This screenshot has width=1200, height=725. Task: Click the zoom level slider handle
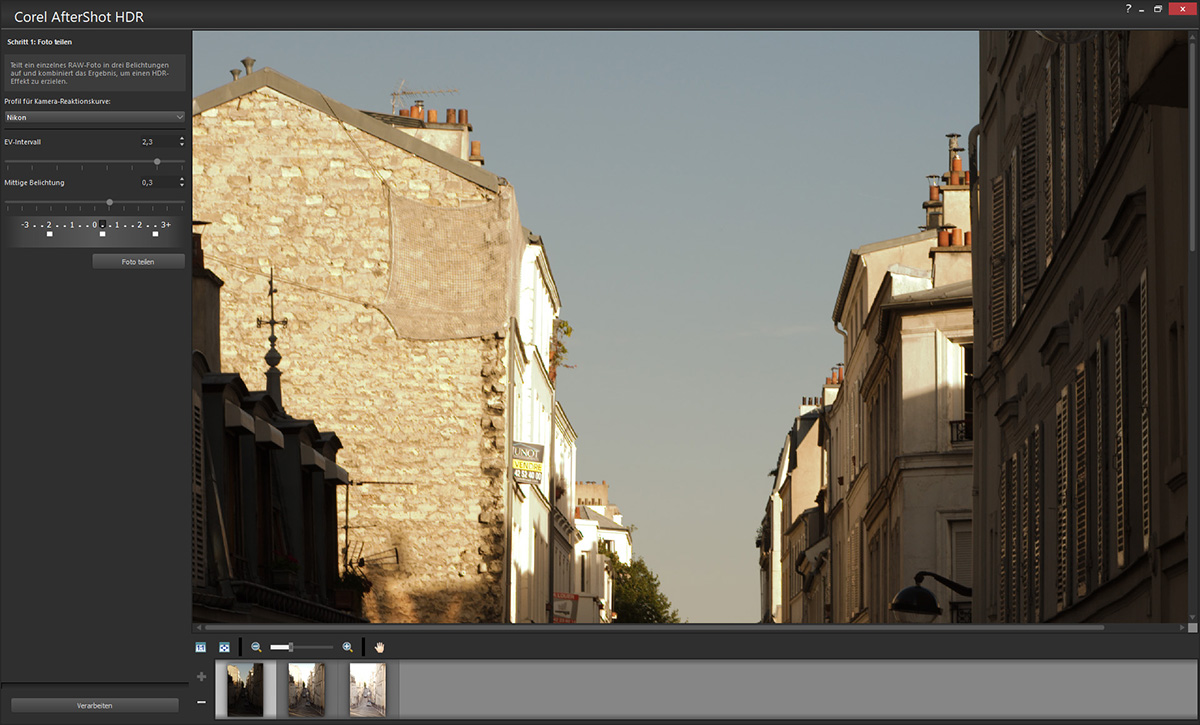[x=290, y=647]
